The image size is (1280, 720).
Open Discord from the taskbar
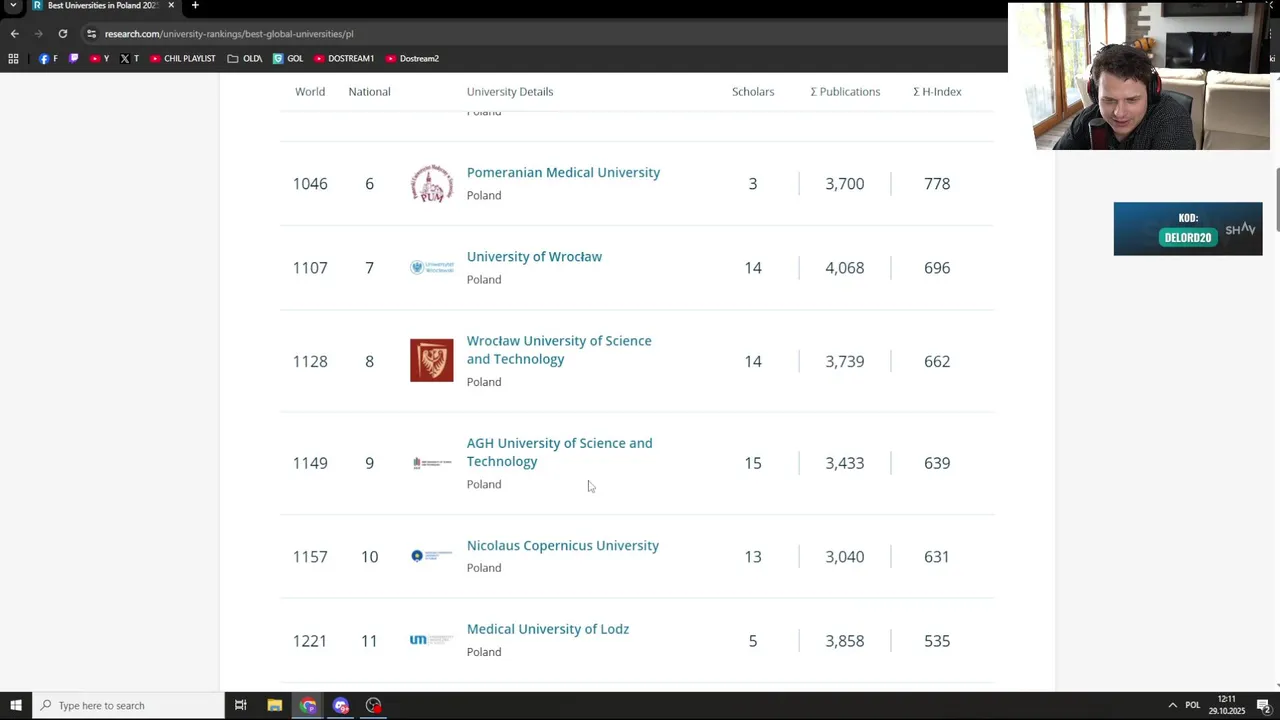(341, 705)
